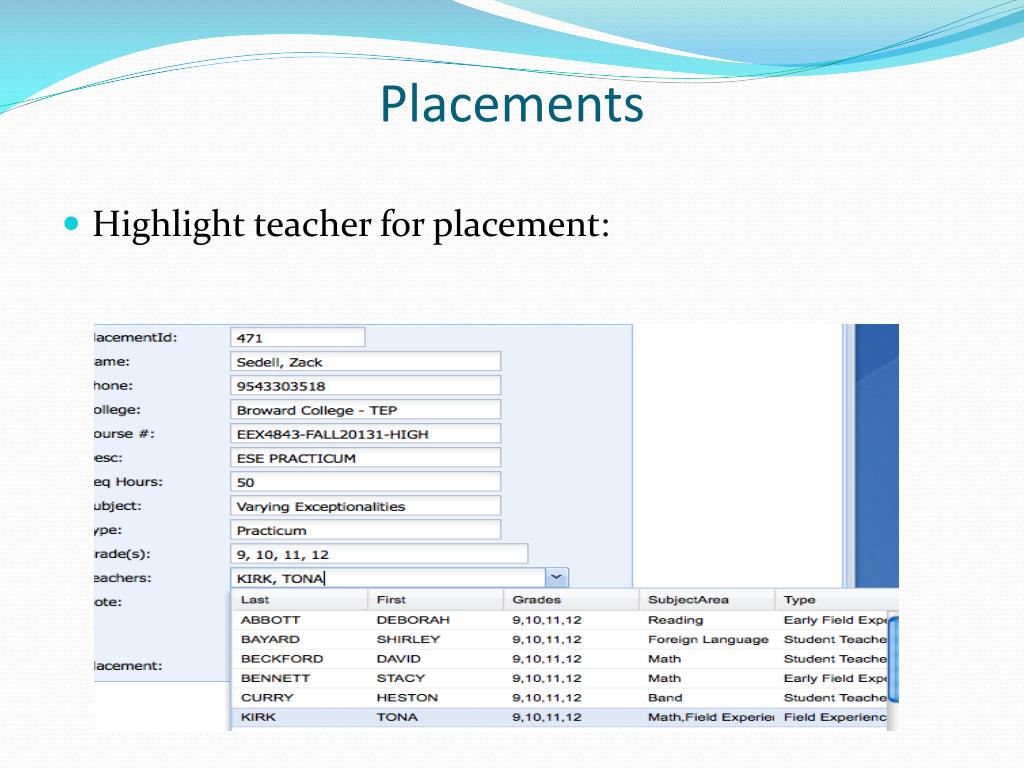Click Math subject in BECKFORD row
Screen dimensions: 1024x768
(664, 659)
